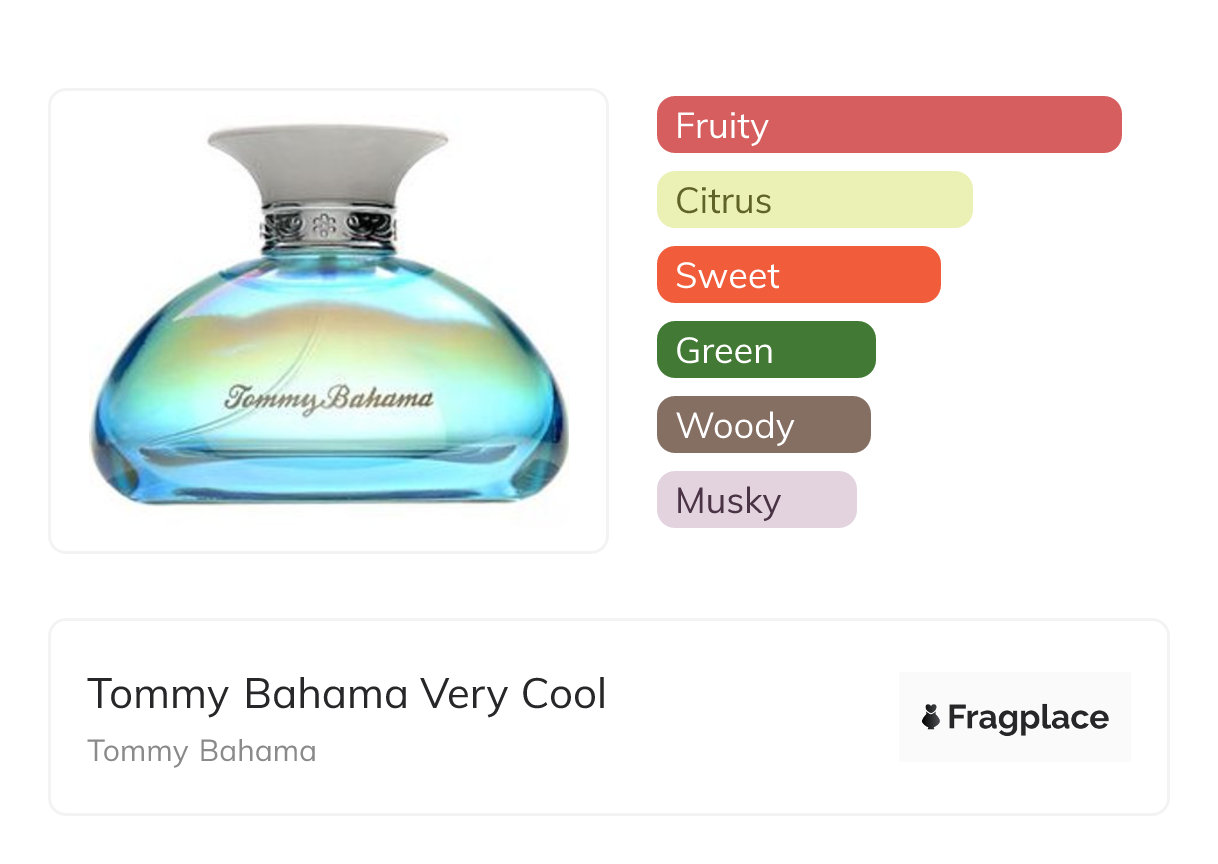This screenshot has width=1218, height=864.
Task: Select the lavender Musky accord bar
Action: point(756,500)
